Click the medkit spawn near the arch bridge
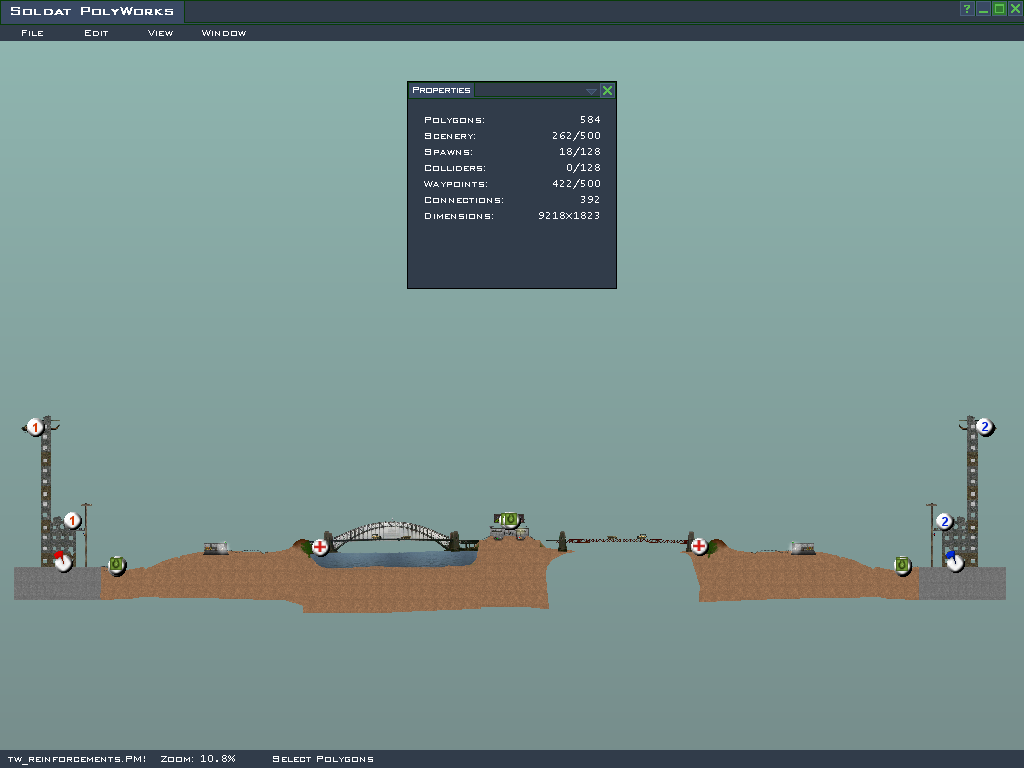The width and height of the screenshot is (1024, 768). pos(320,547)
